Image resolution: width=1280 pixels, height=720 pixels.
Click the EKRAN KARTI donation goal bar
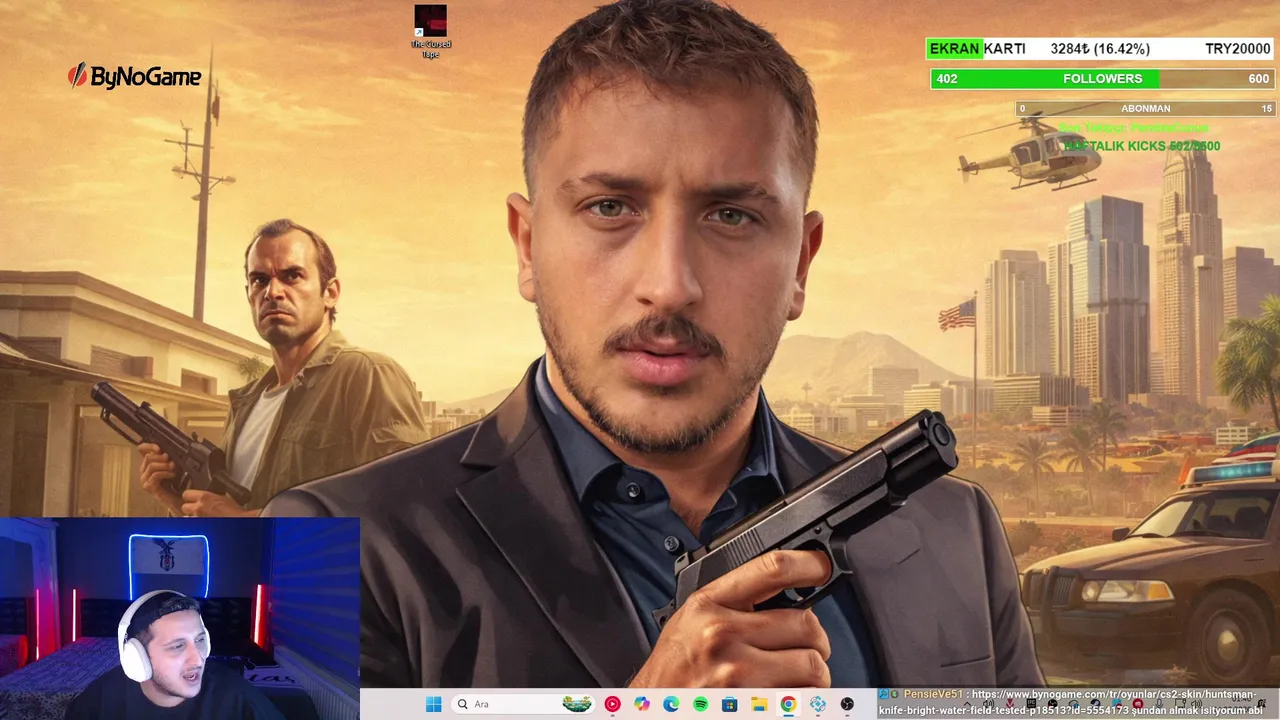(x=1102, y=49)
